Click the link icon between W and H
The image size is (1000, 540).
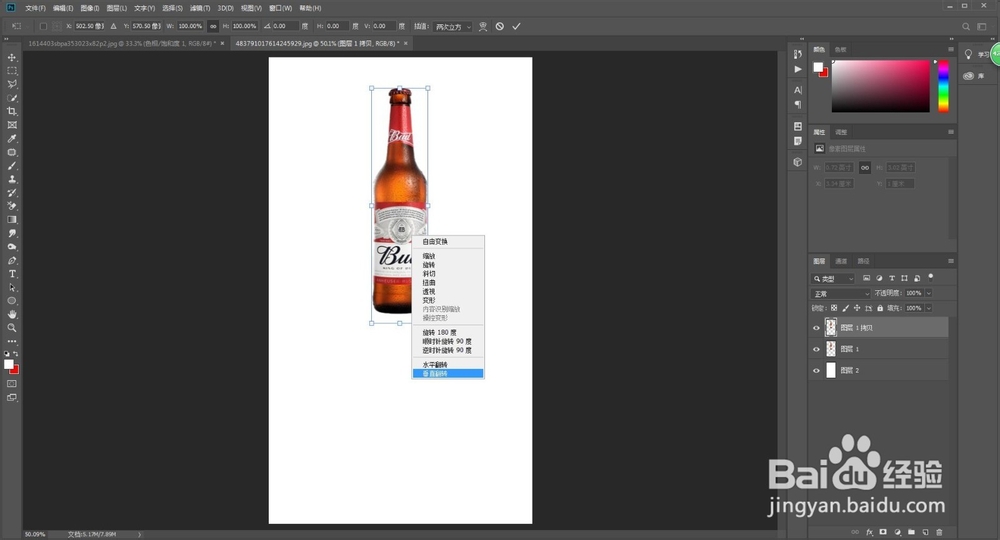click(x=213, y=26)
